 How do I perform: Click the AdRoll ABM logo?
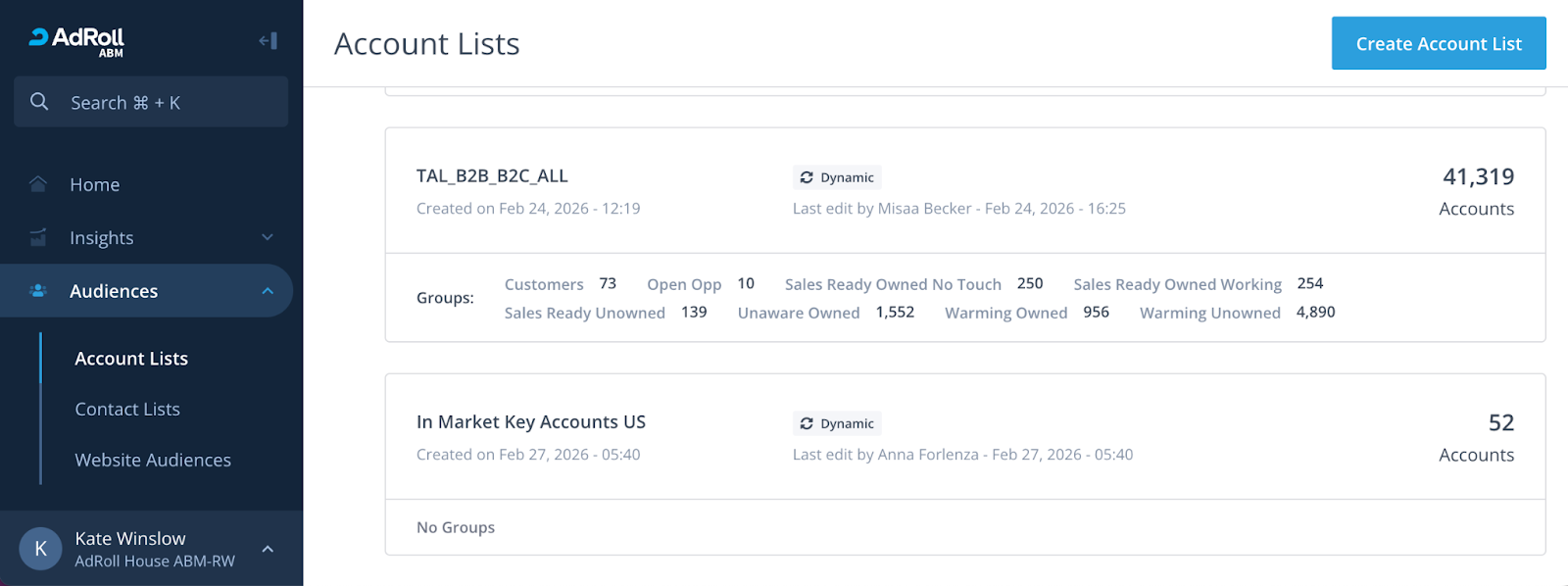pyautogui.click(x=76, y=40)
